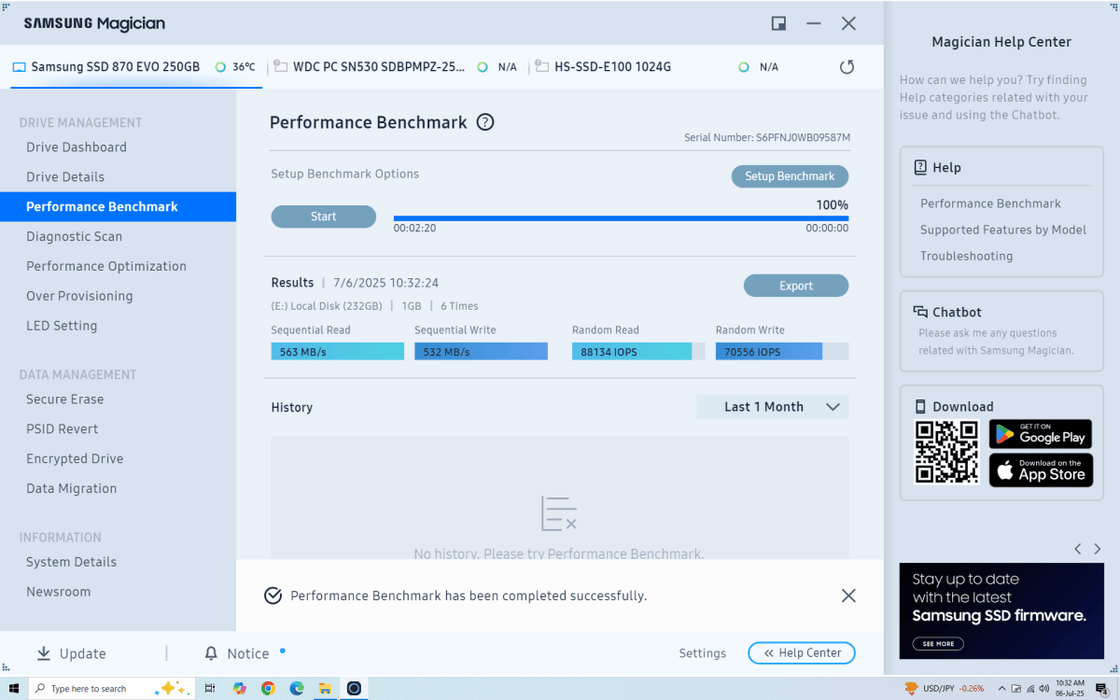1120x700 pixels.
Task: Go to previous help banner arrow
Action: (x=1077, y=549)
